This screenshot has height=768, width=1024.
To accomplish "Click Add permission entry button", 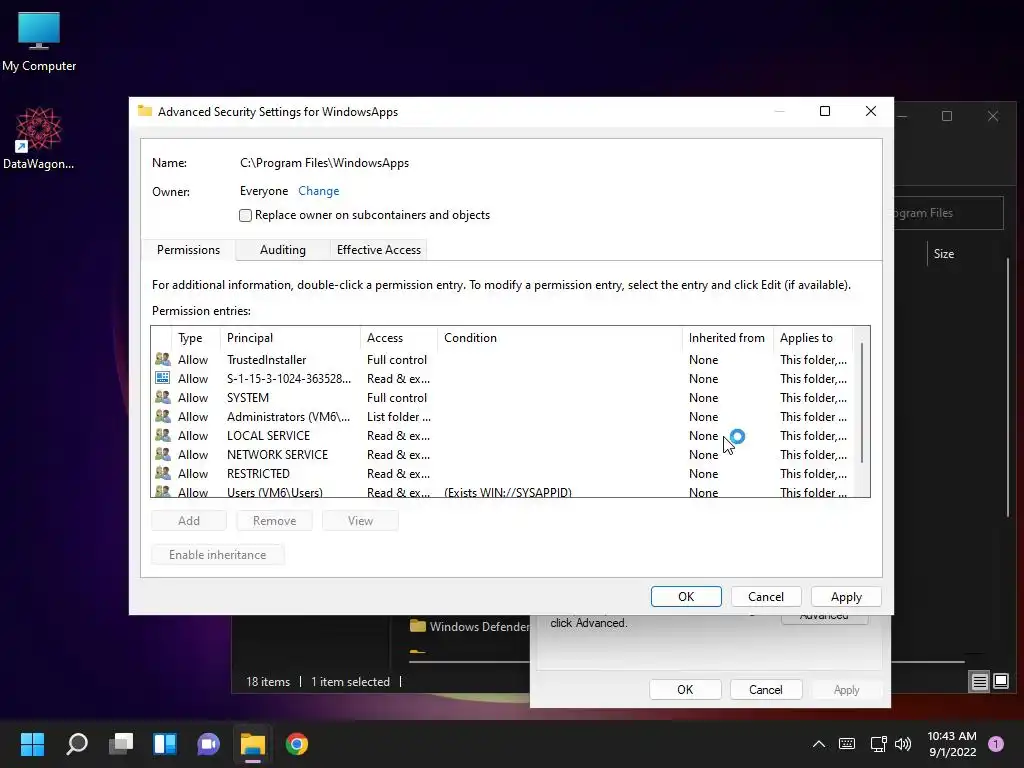I will pyautogui.click(x=189, y=520).
